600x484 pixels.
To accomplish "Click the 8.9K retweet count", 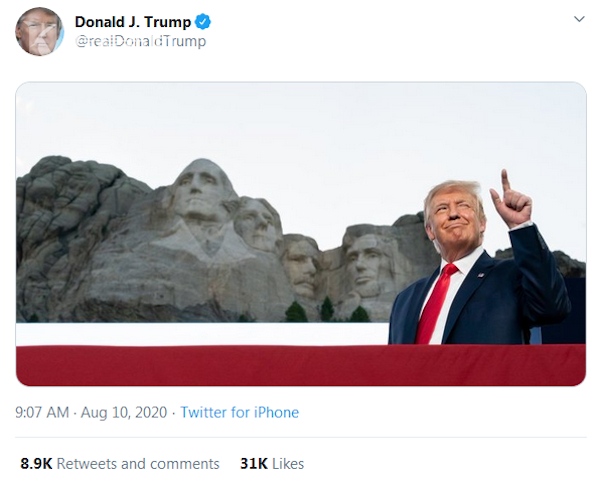I will (x=36, y=464).
